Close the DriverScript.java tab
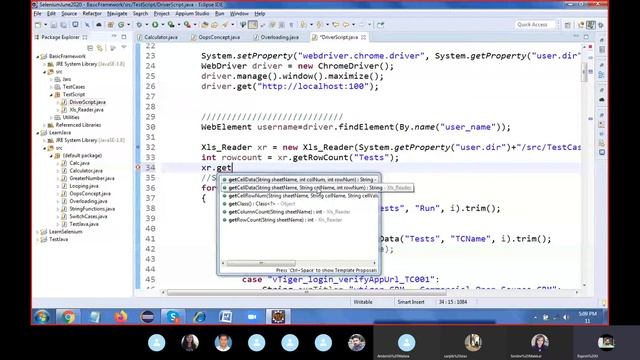 point(363,37)
